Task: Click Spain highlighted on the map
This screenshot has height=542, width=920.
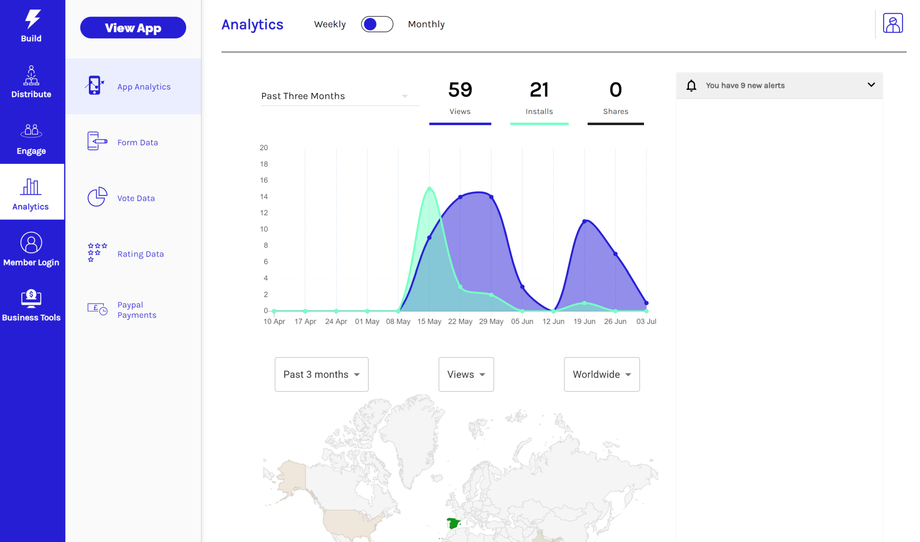Action: coord(452,523)
